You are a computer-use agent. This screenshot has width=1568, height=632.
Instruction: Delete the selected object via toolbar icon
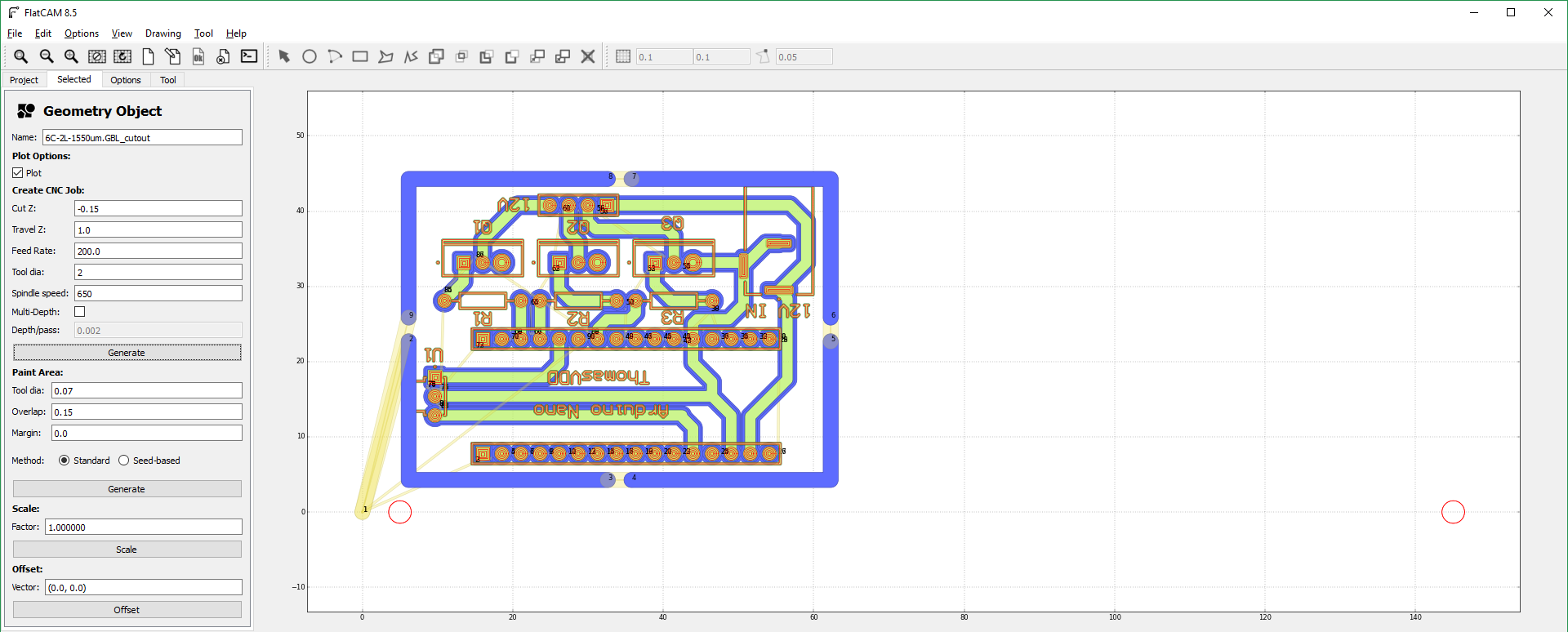(224, 56)
